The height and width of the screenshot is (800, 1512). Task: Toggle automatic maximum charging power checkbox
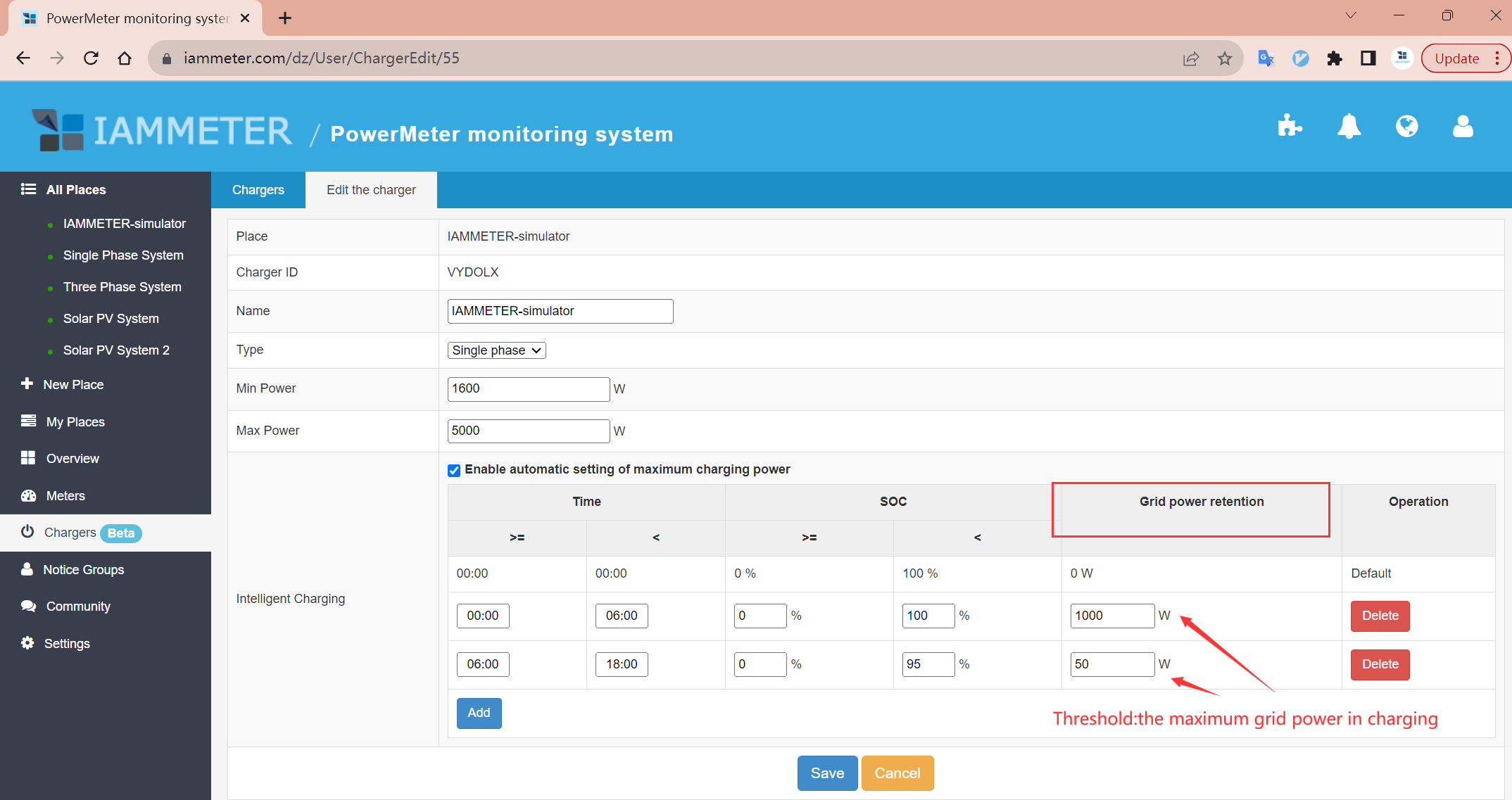coord(454,470)
